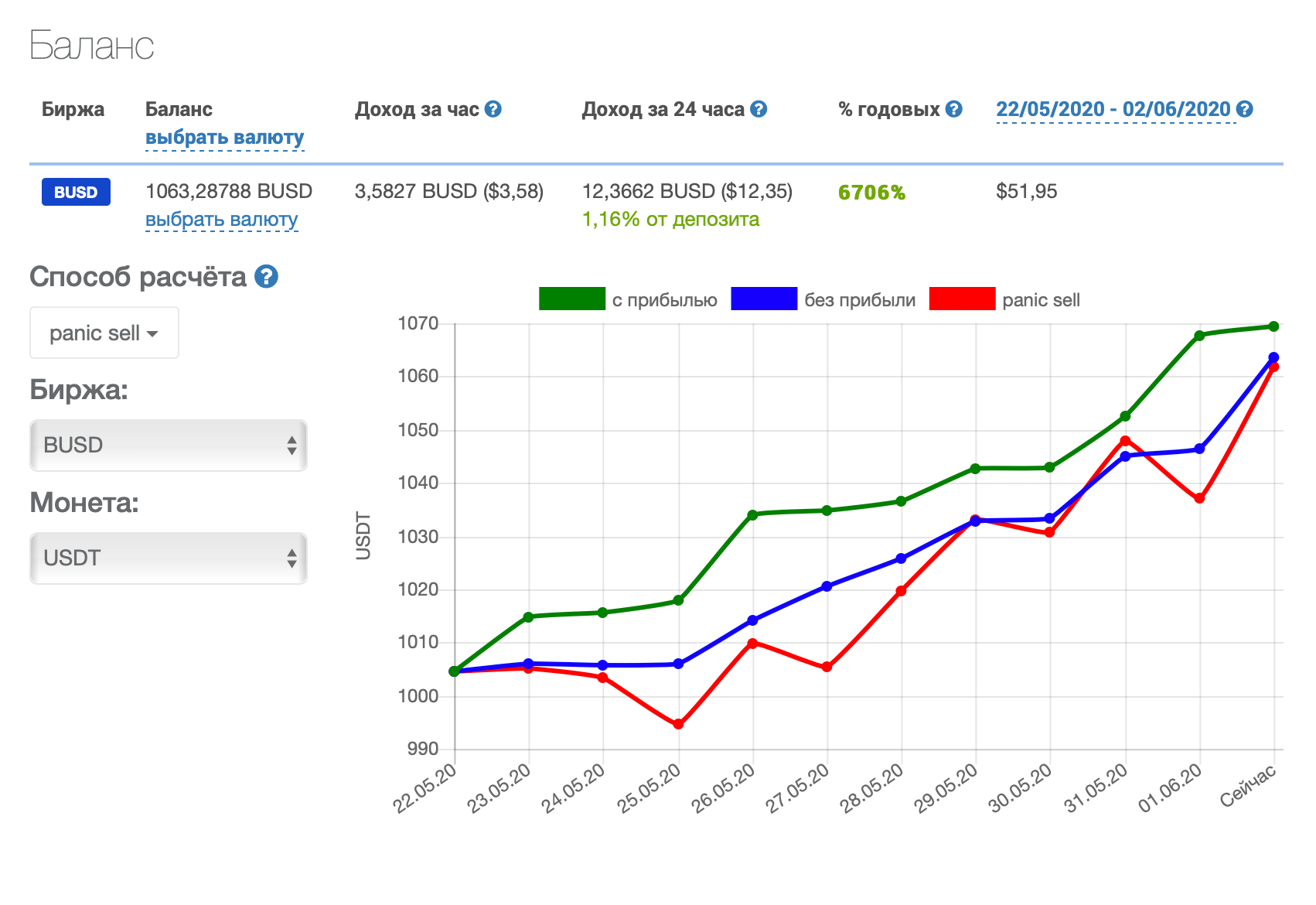Click red panic sell point on 01.06.20
The height and width of the screenshot is (905, 1316).
point(1199,498)
